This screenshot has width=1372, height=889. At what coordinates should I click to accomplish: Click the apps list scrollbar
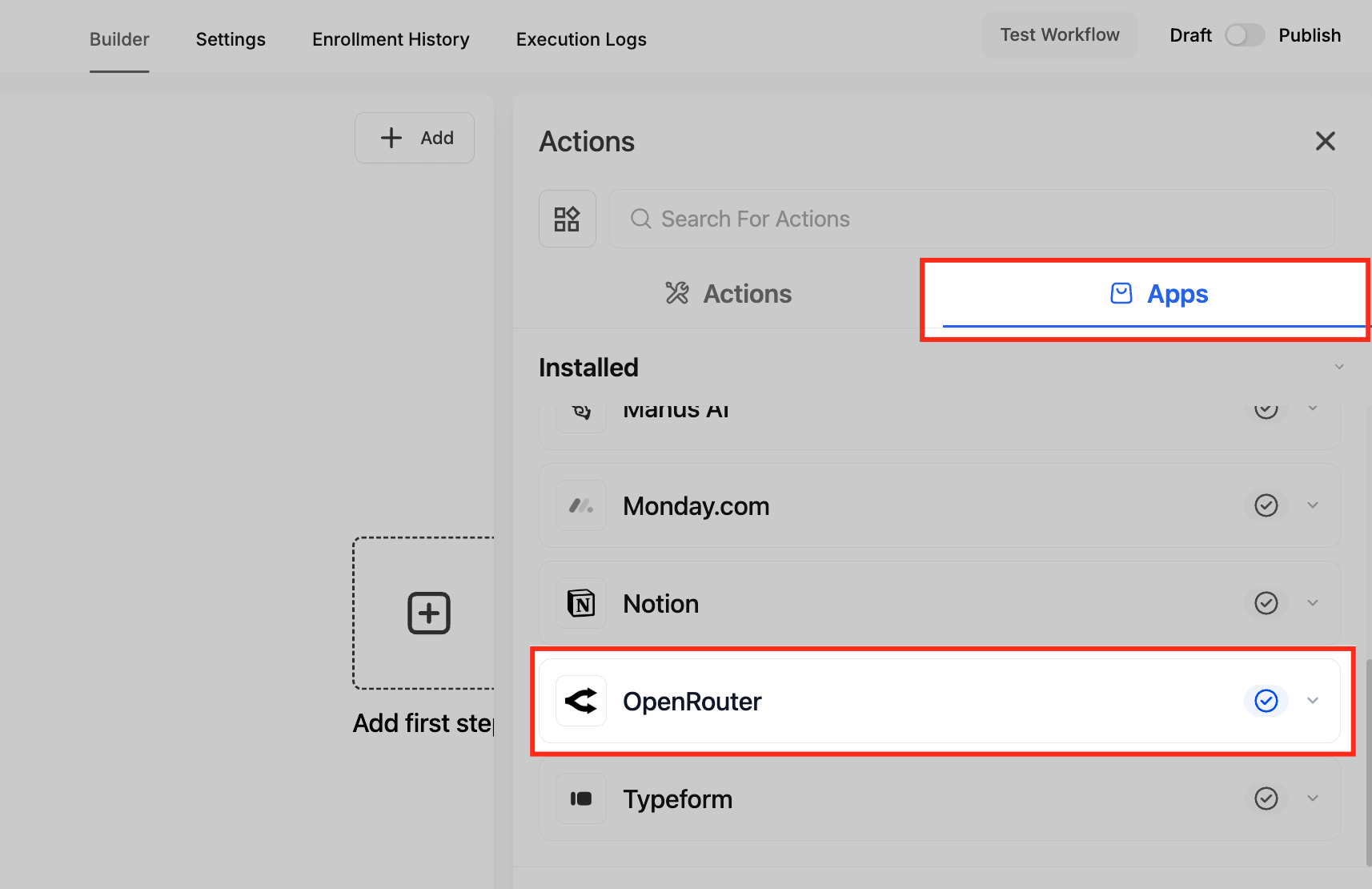click(1369, 762)
